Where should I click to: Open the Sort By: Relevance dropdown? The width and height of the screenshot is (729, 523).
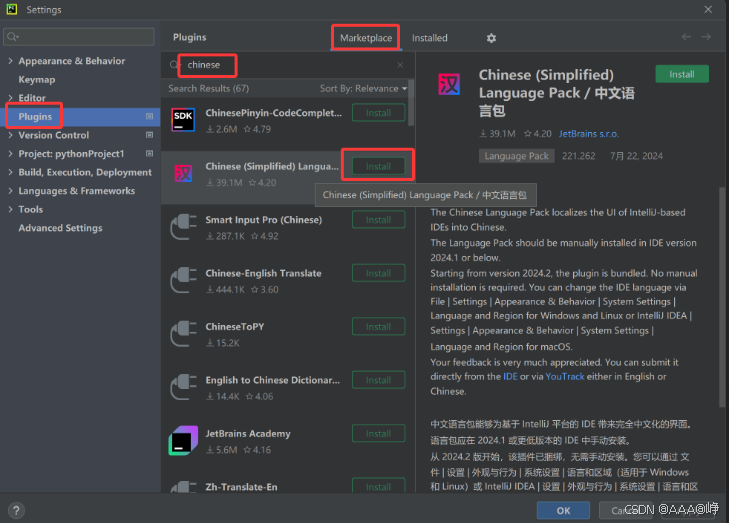pos(363,88)
